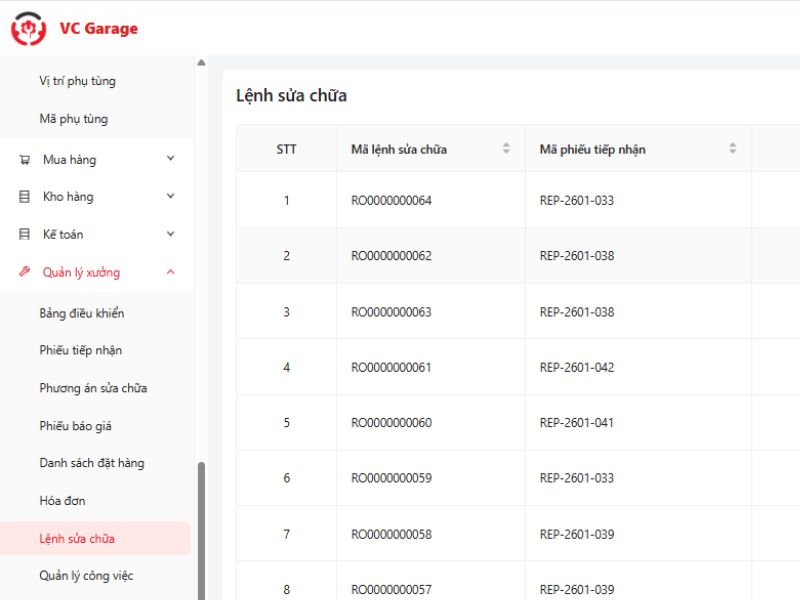Sort by Mã phiếu tiếp nhận column arrows

[x=732, y=149]
